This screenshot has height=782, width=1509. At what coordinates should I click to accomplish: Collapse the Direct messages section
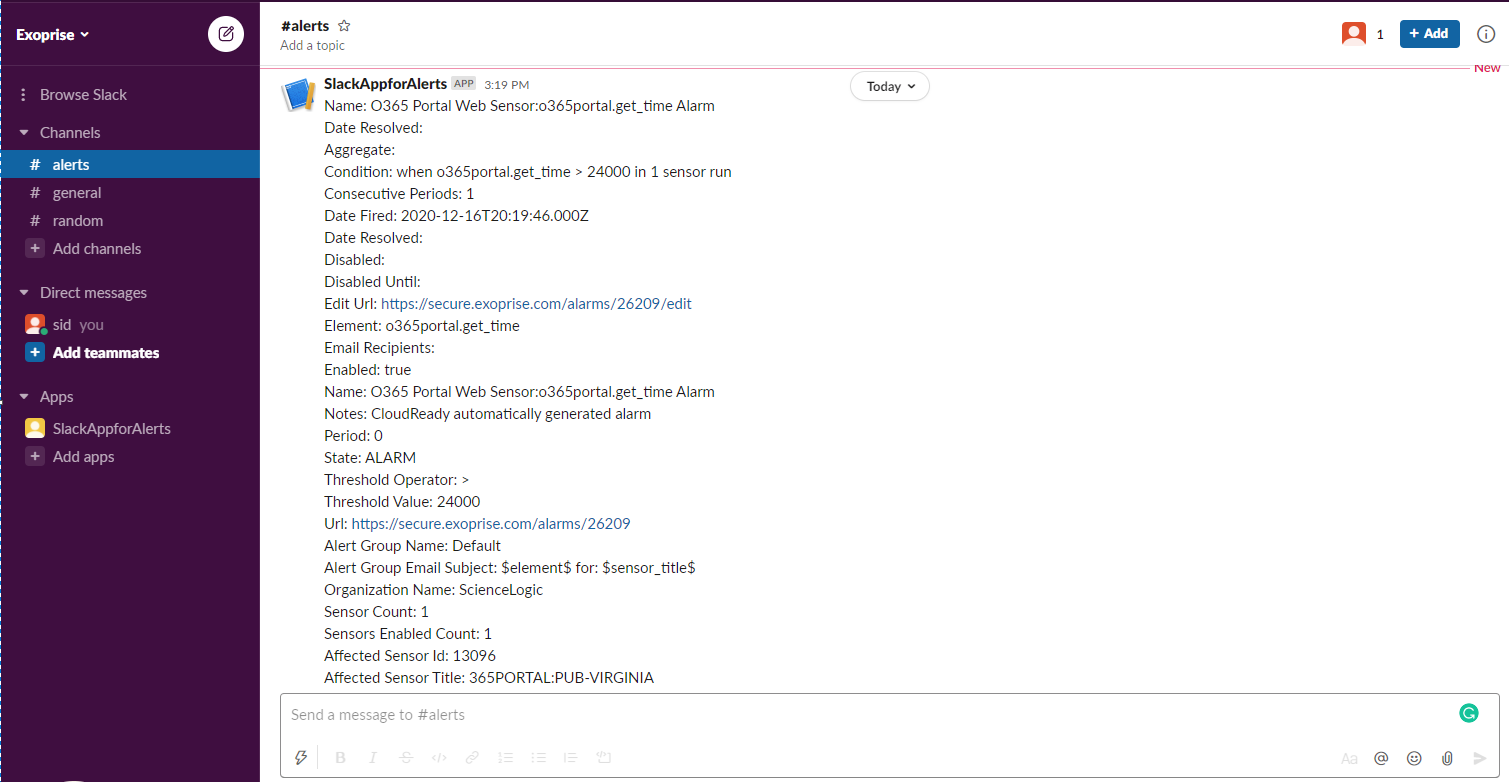pos(23,293)
